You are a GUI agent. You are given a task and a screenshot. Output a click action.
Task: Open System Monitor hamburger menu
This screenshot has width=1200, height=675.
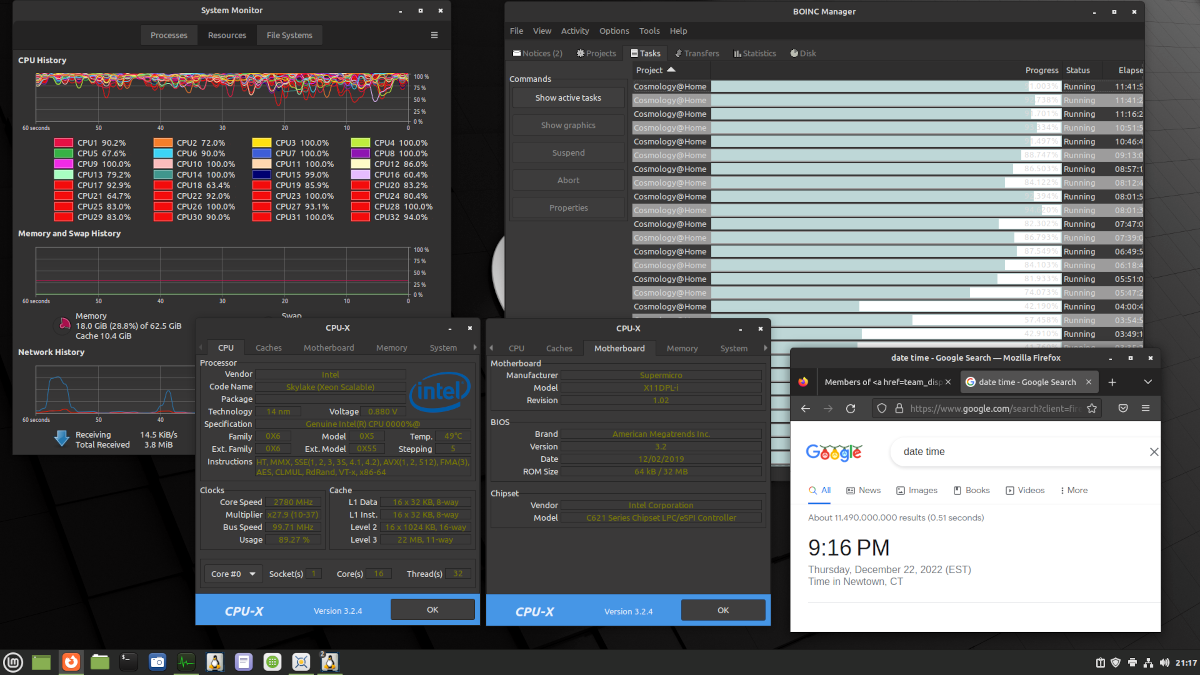point(434,35)
